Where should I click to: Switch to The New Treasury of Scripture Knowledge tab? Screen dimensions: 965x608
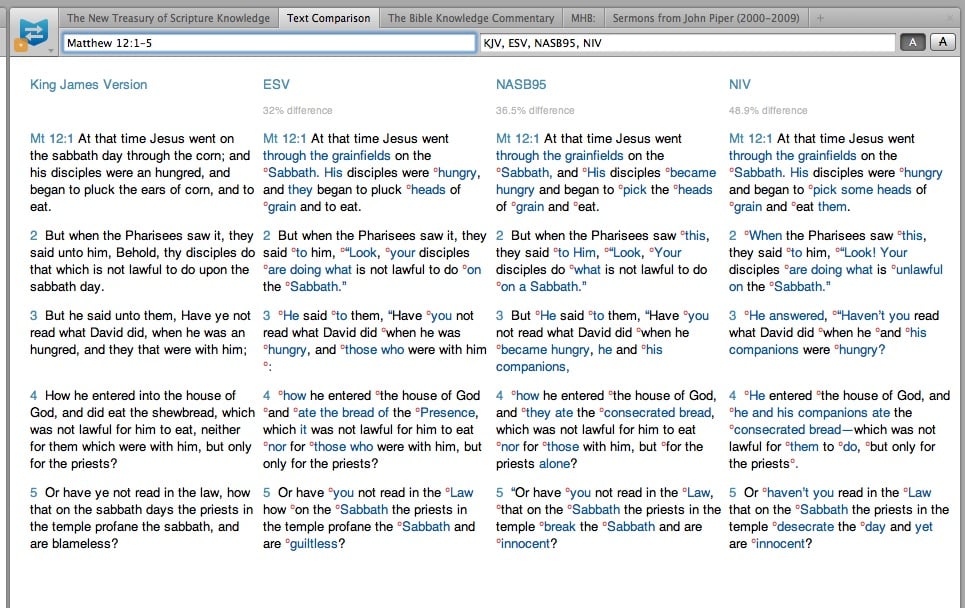[x=168, y=18]
